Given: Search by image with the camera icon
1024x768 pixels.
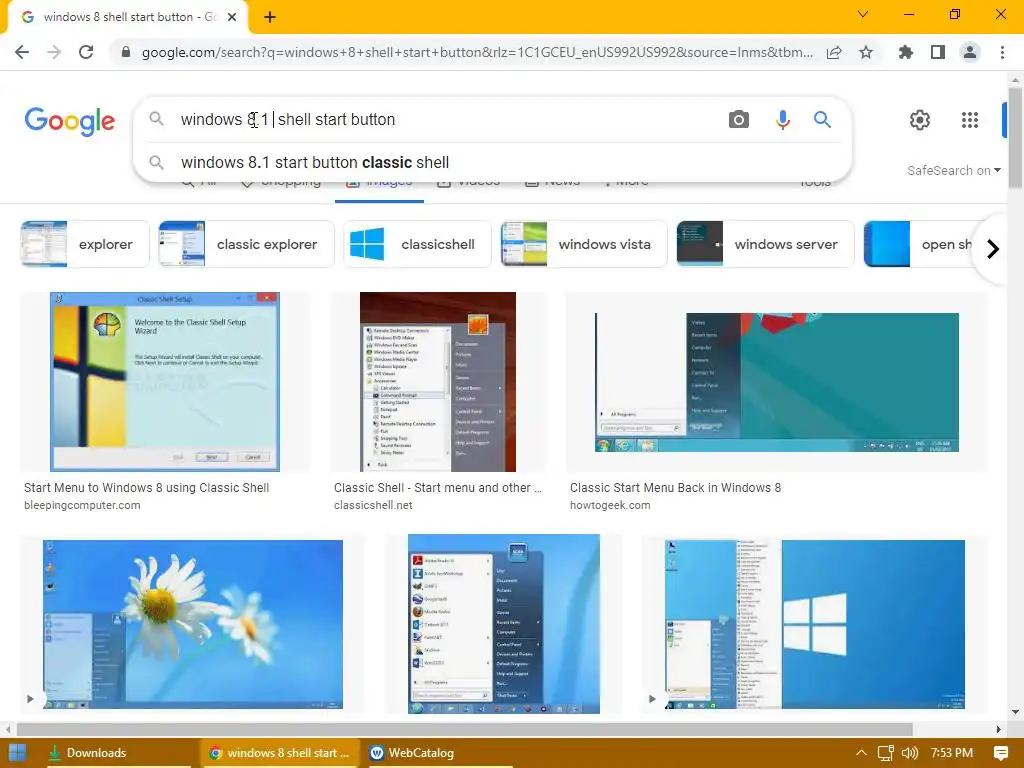Looking at the screenshot, I should tap(739, 120).
